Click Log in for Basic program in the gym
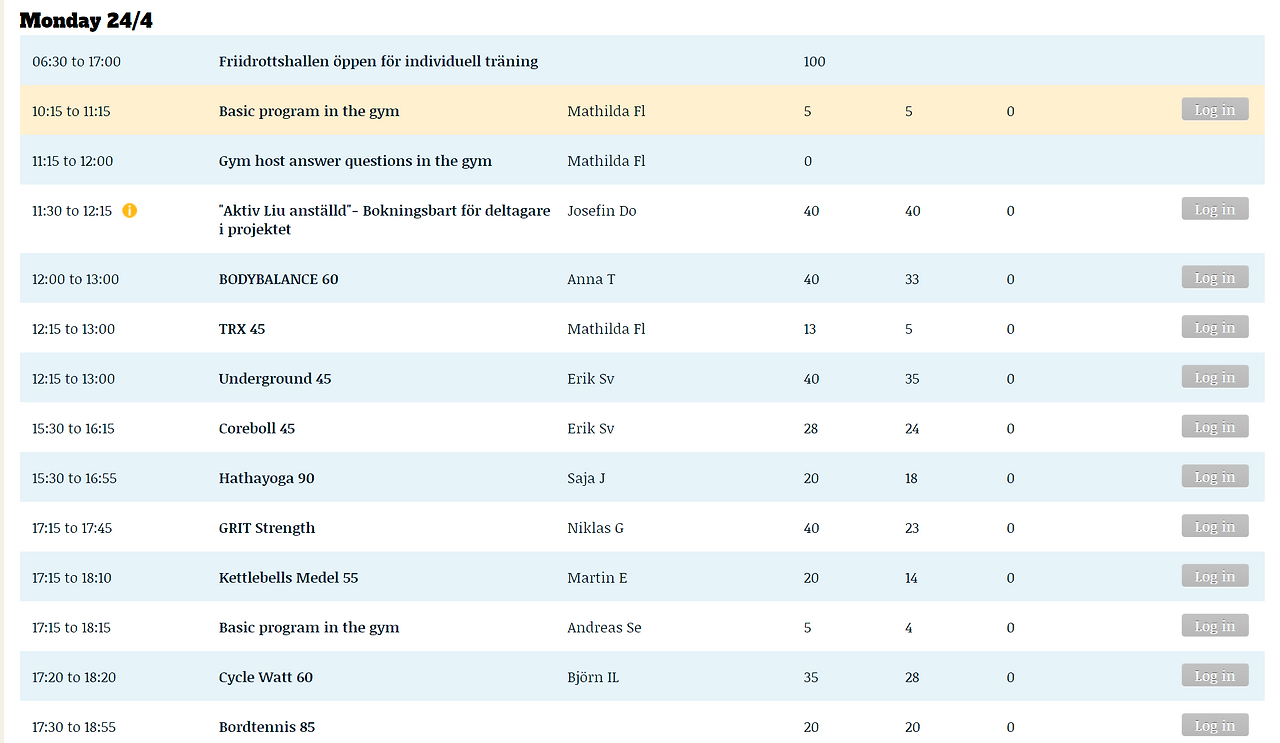1280x743 pixels. coord(1214,109)
